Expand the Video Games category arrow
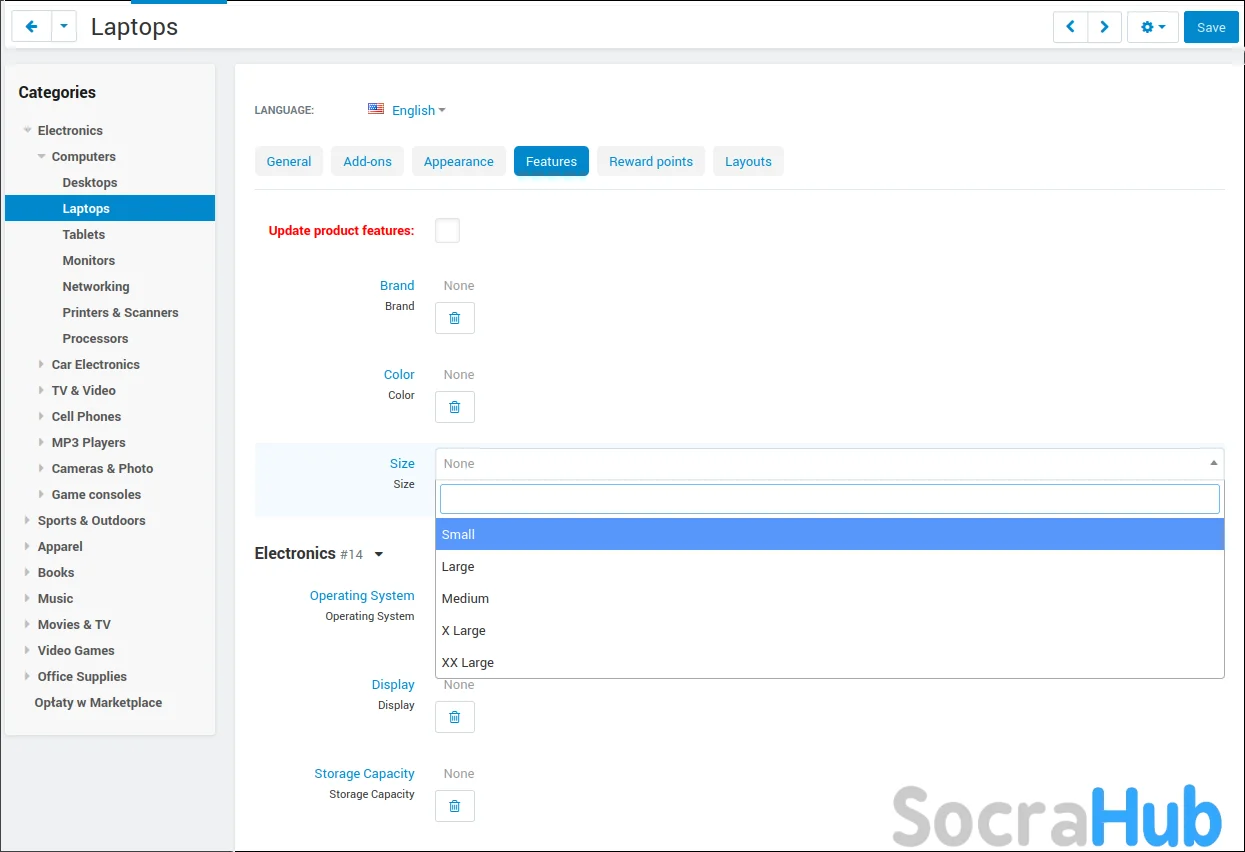The width and height of the screenshot is (1245, 852). pyautogui.click(x=28, y=650)
